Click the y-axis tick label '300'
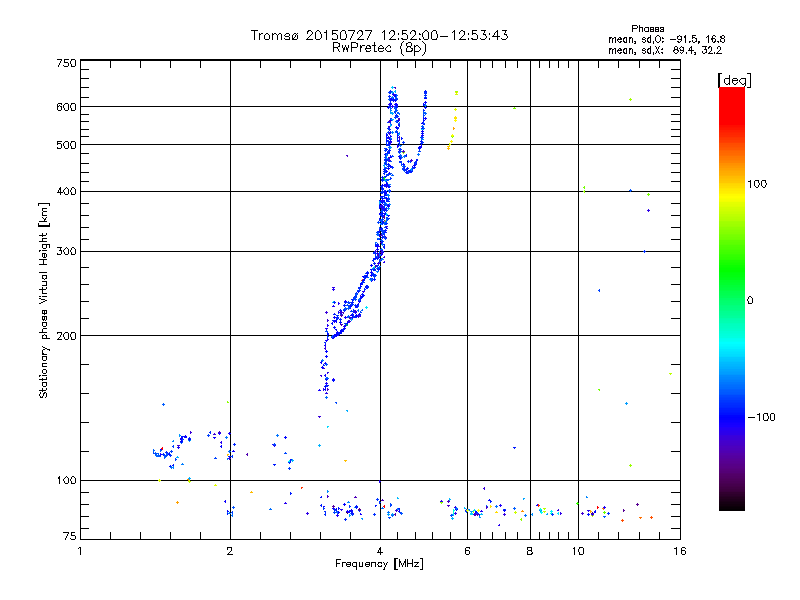 coord(66,252)
